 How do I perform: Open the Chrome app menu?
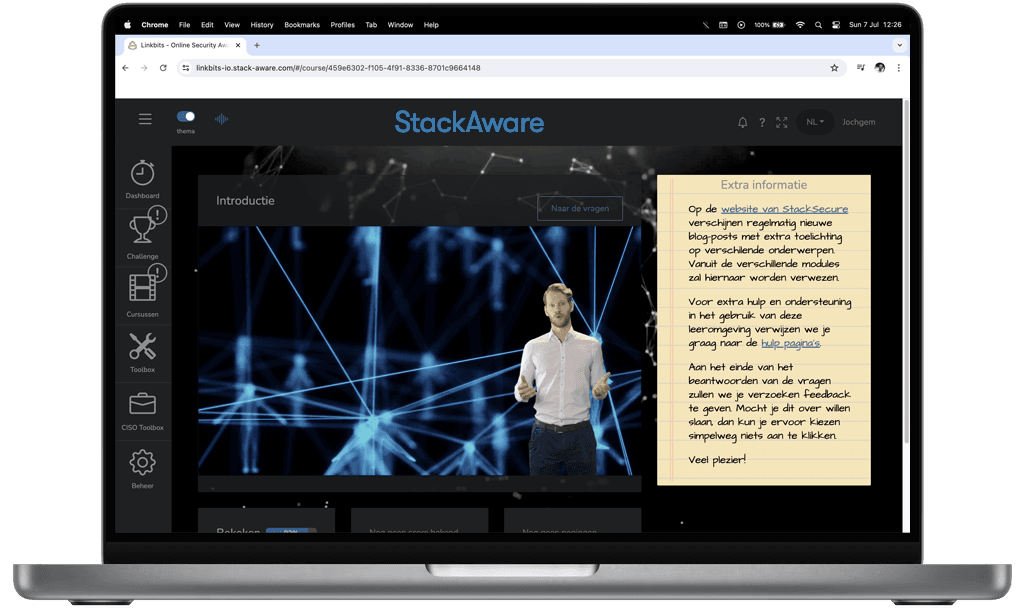tap(155, 25)
